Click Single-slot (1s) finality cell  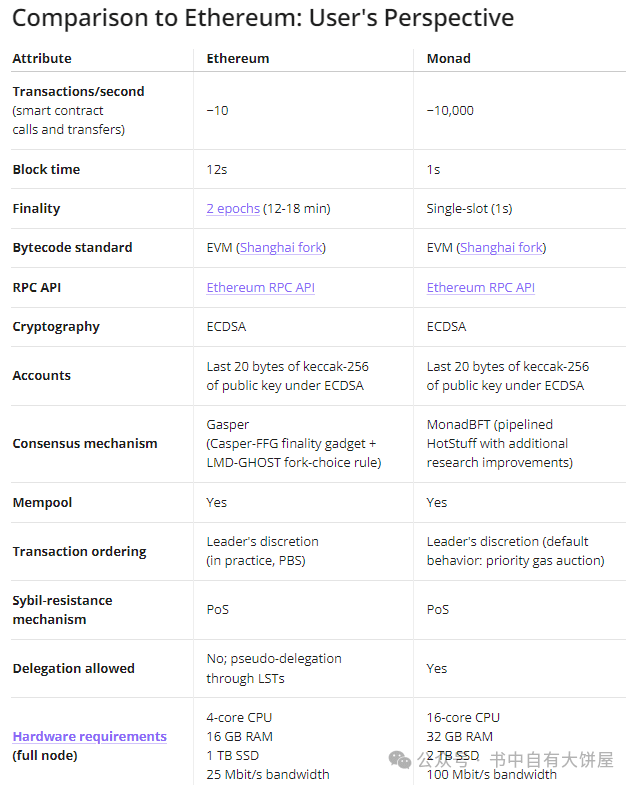470,209
